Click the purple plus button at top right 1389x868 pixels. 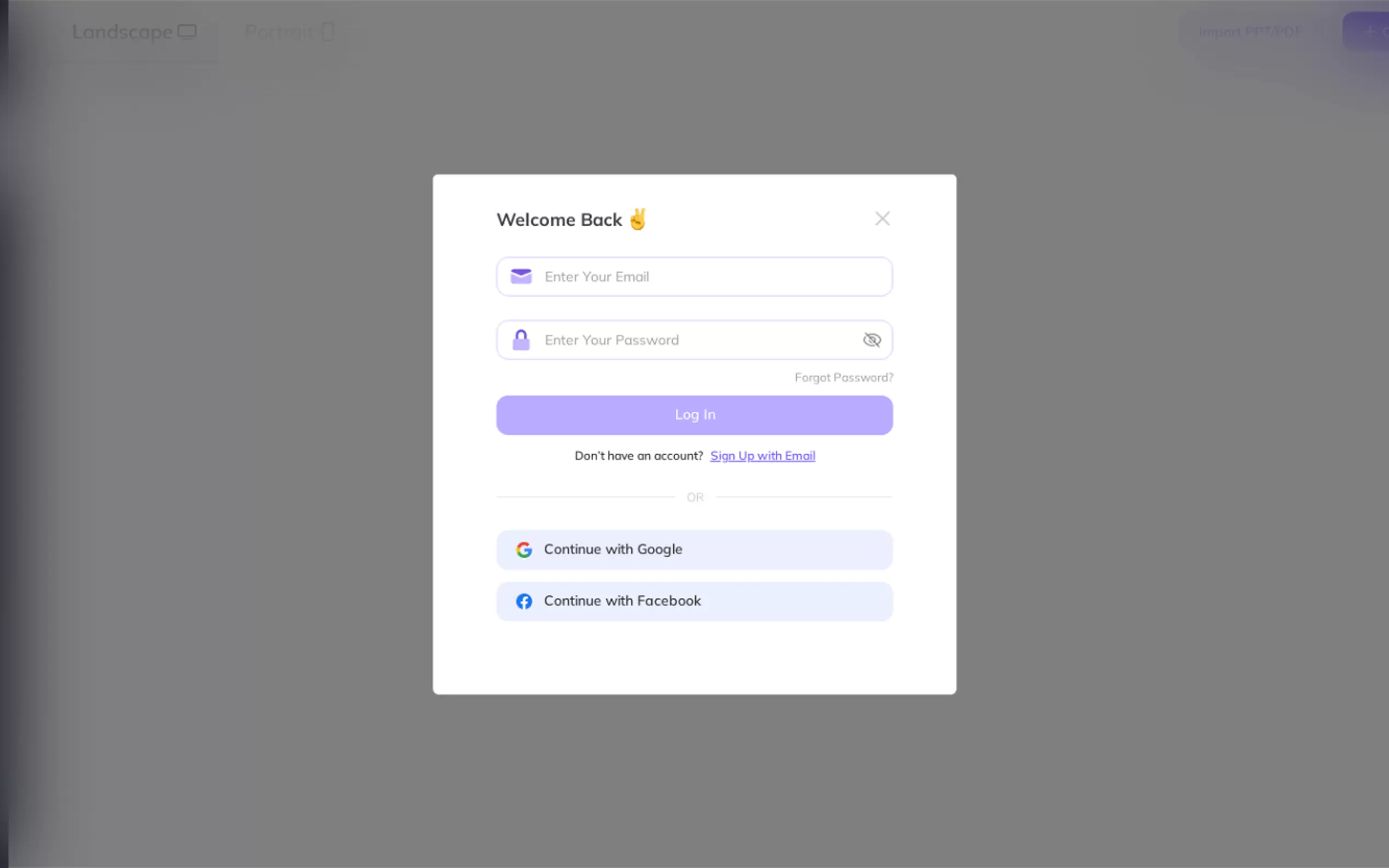click(1369, 32)
